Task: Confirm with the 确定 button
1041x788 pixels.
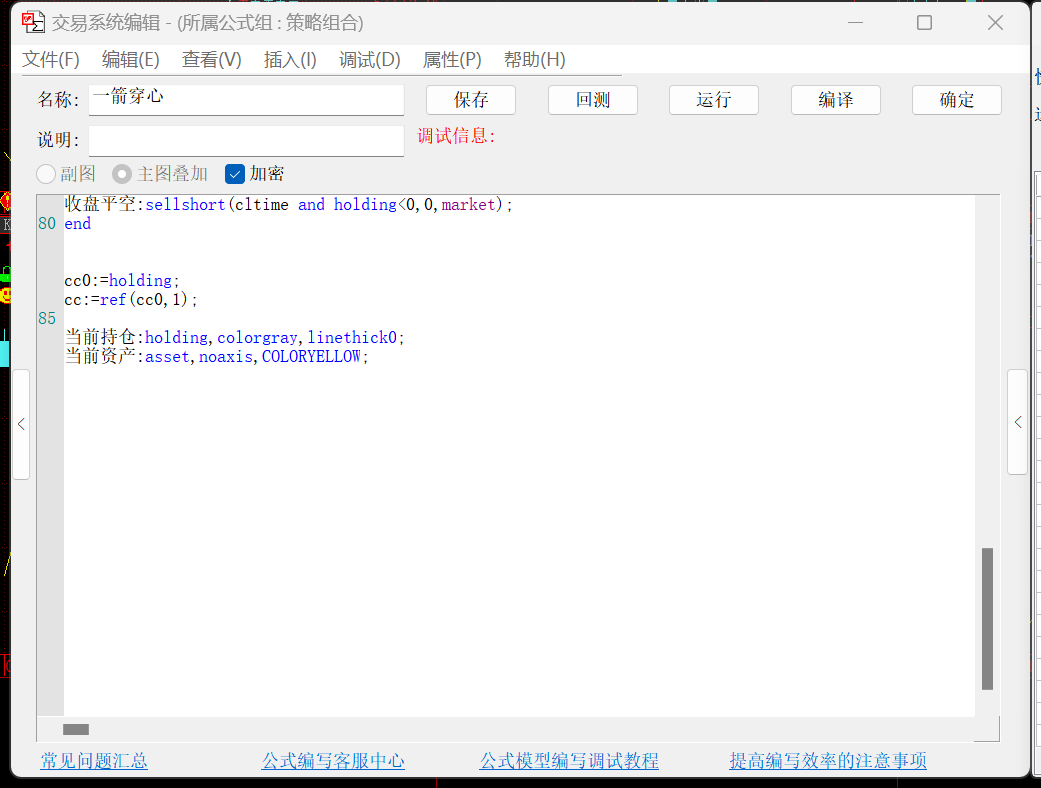Action: [957, 100]
